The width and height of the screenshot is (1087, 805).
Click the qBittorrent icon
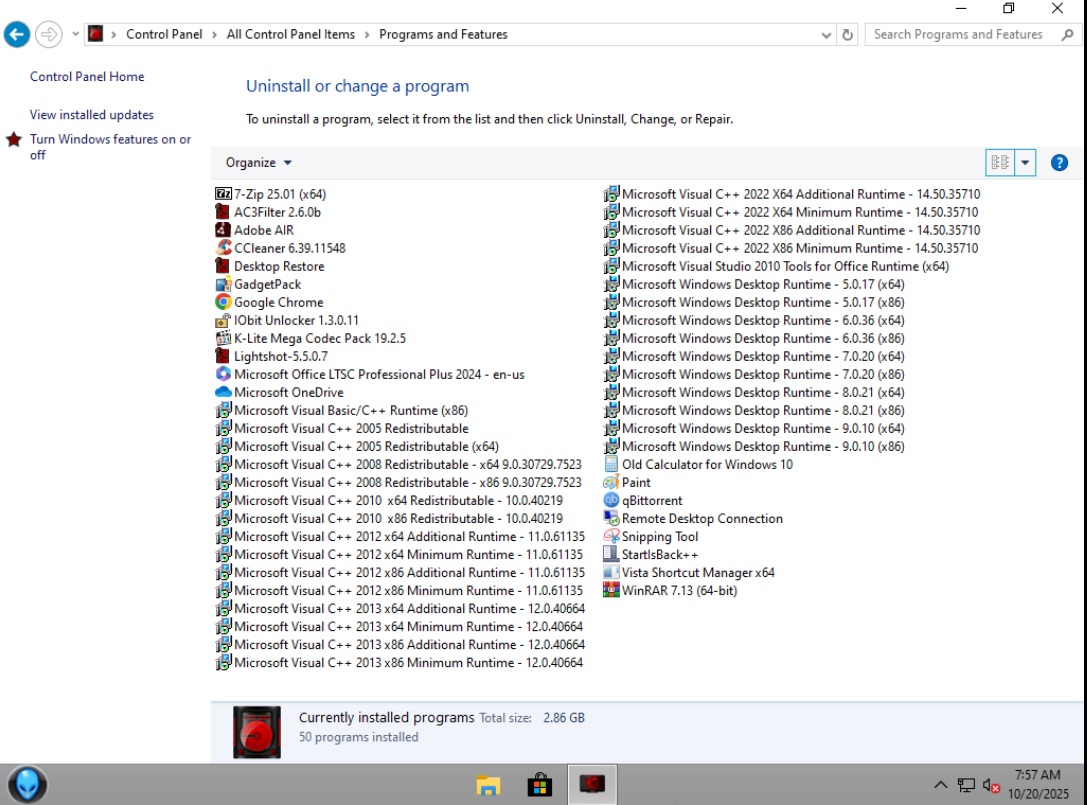point(611,501)
